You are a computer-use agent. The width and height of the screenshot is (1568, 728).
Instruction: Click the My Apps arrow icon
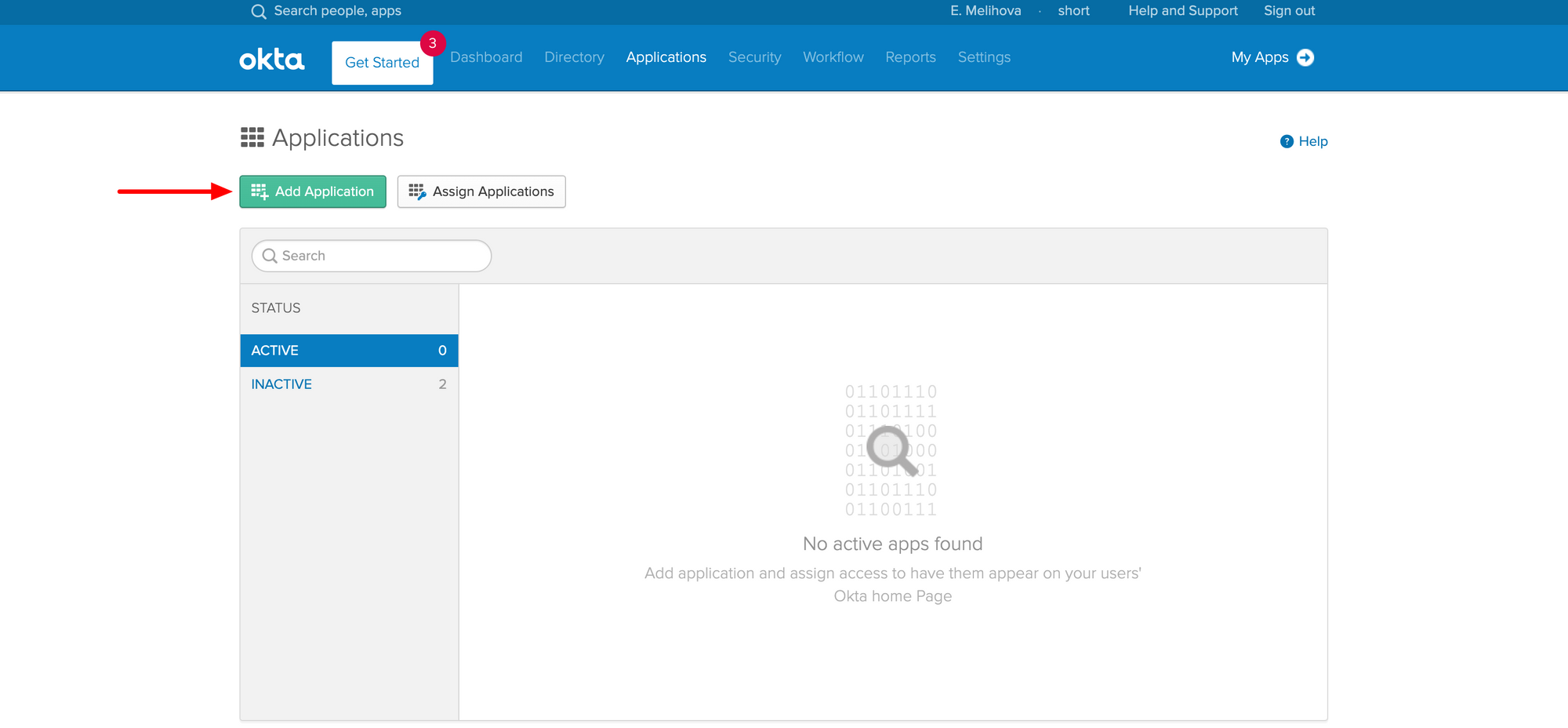coord(1305,57)
